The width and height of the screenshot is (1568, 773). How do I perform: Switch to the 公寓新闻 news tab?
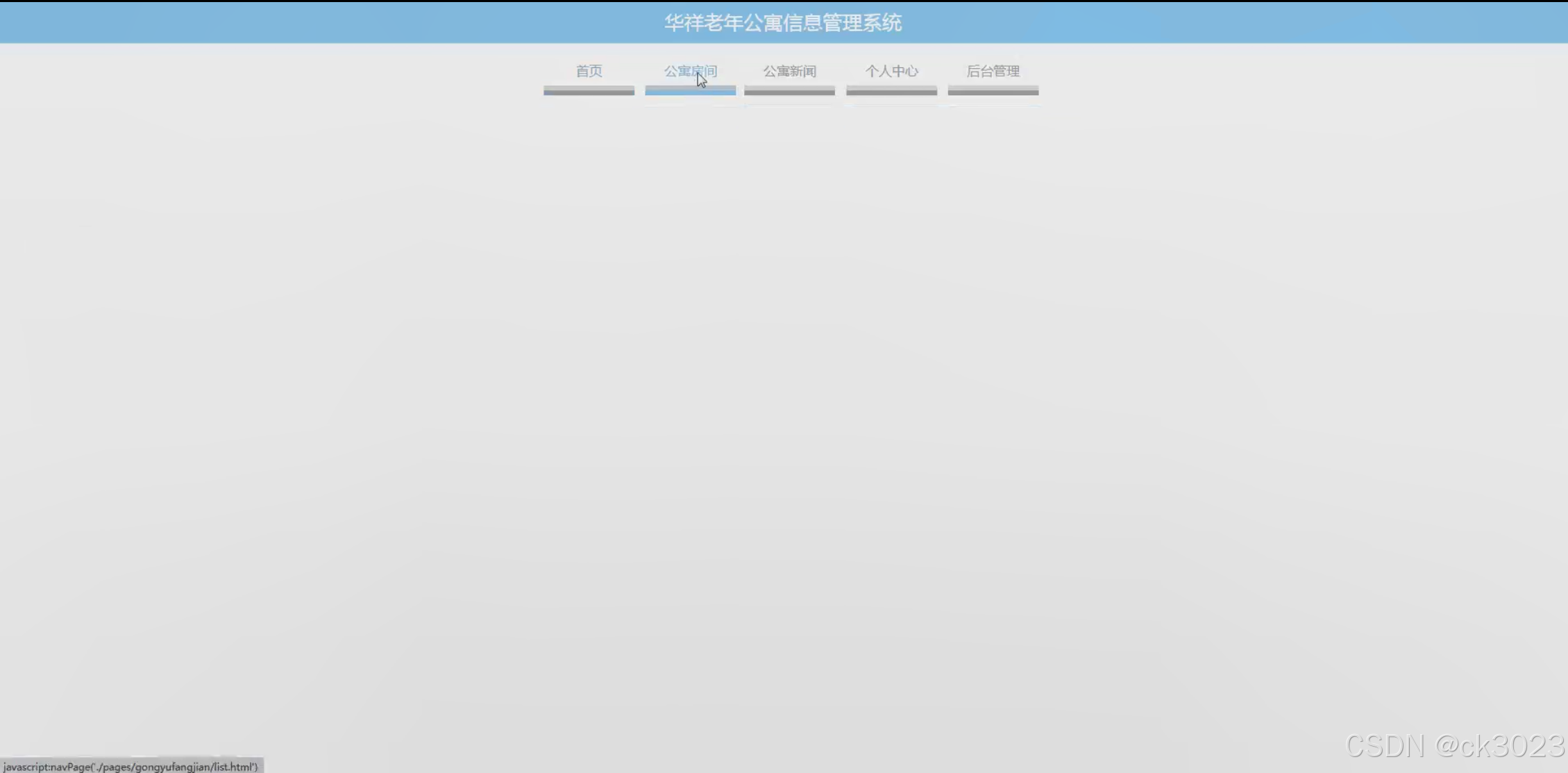(x=789, y=71)
